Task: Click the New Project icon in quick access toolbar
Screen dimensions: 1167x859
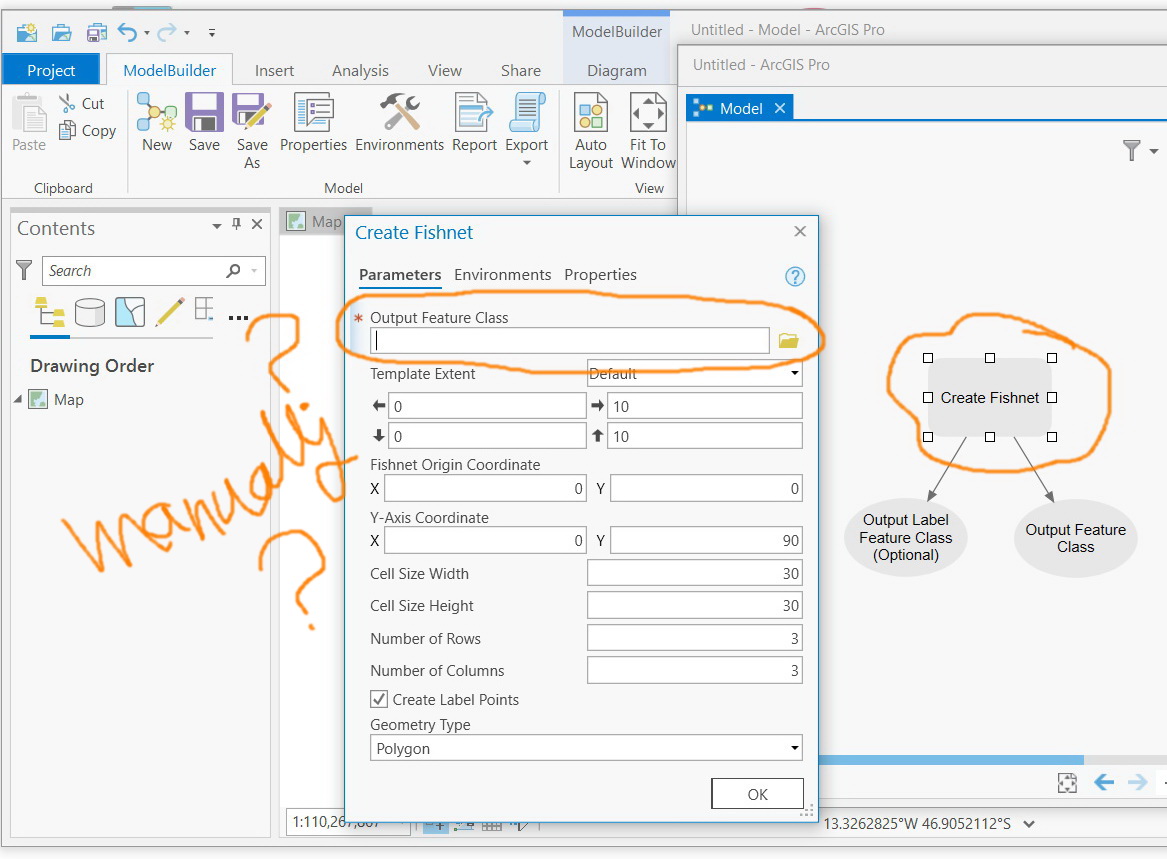Action: tap(27, 33)
